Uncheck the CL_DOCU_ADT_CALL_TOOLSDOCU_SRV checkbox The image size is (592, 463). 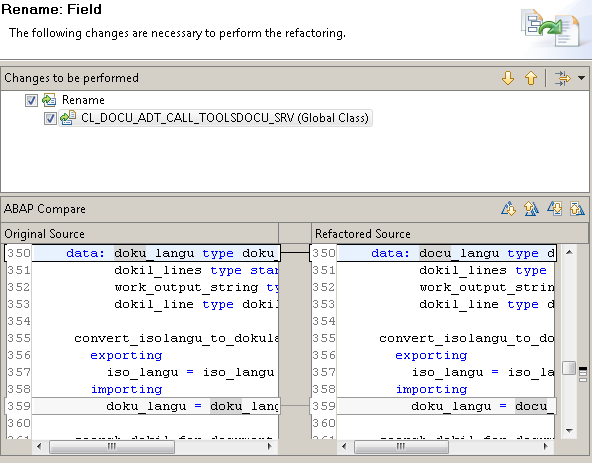[50, 119]
